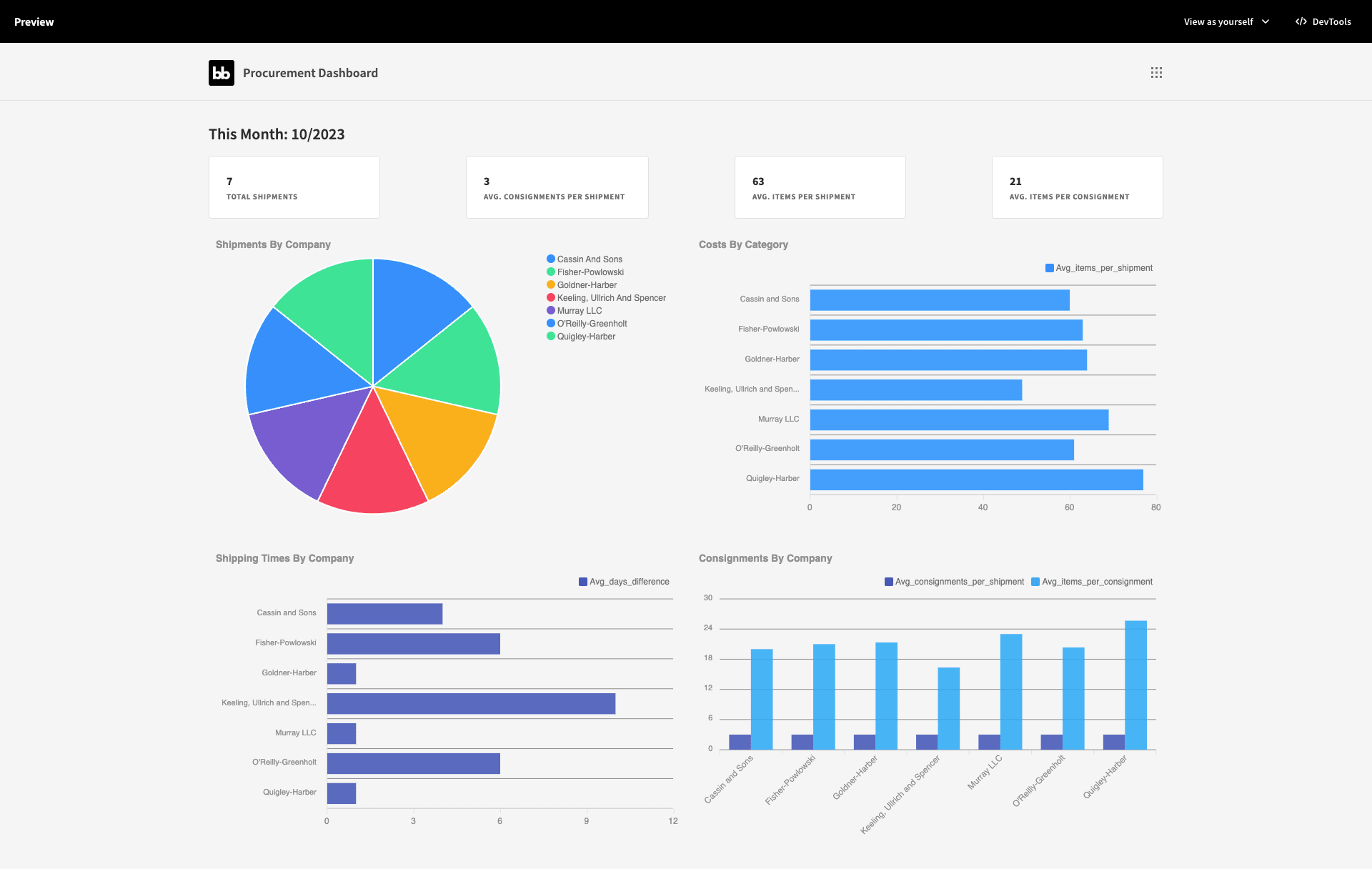Expand the View as yourself dropdown
Viewport: 1372px width, 869px height.
point(1226,21)
